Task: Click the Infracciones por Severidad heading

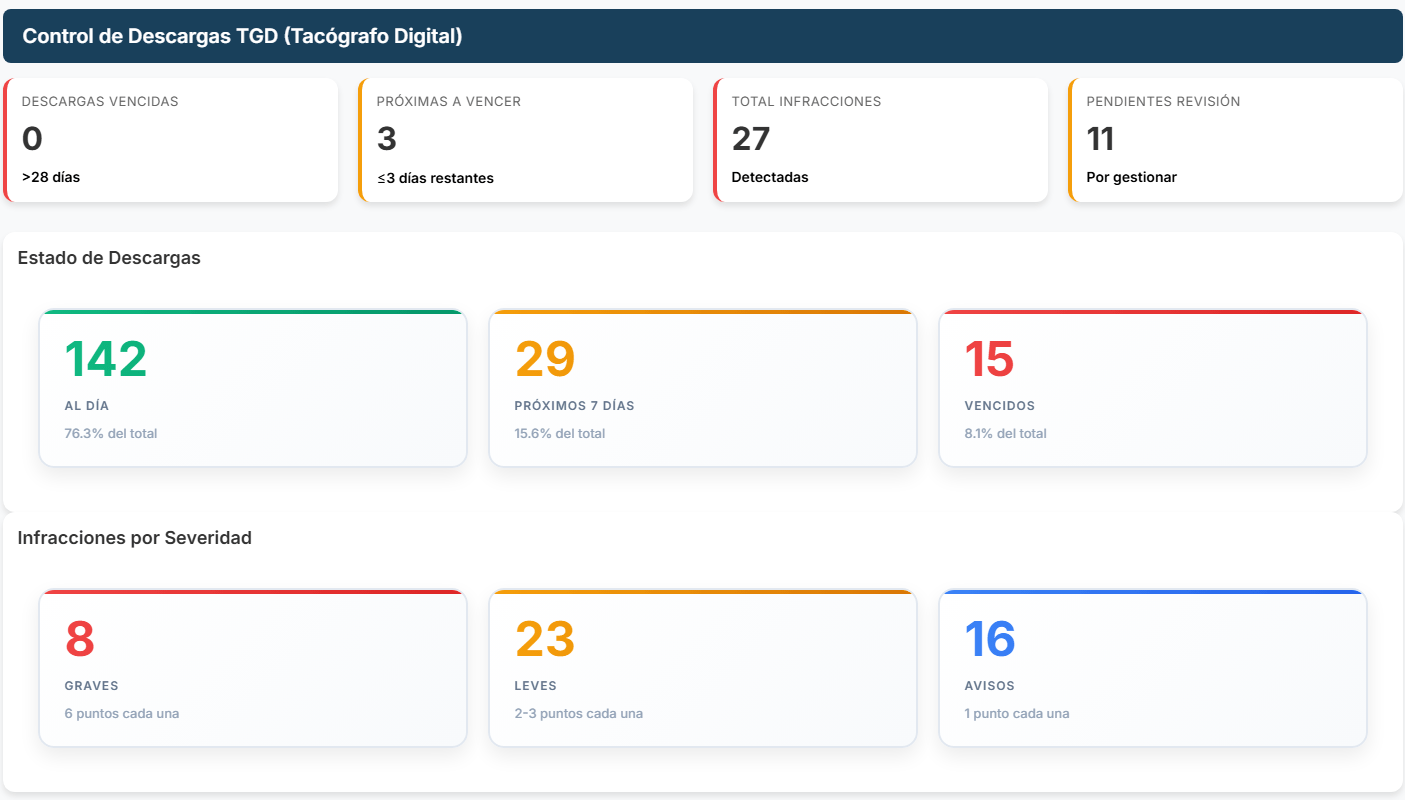Action: pos(135,538)
